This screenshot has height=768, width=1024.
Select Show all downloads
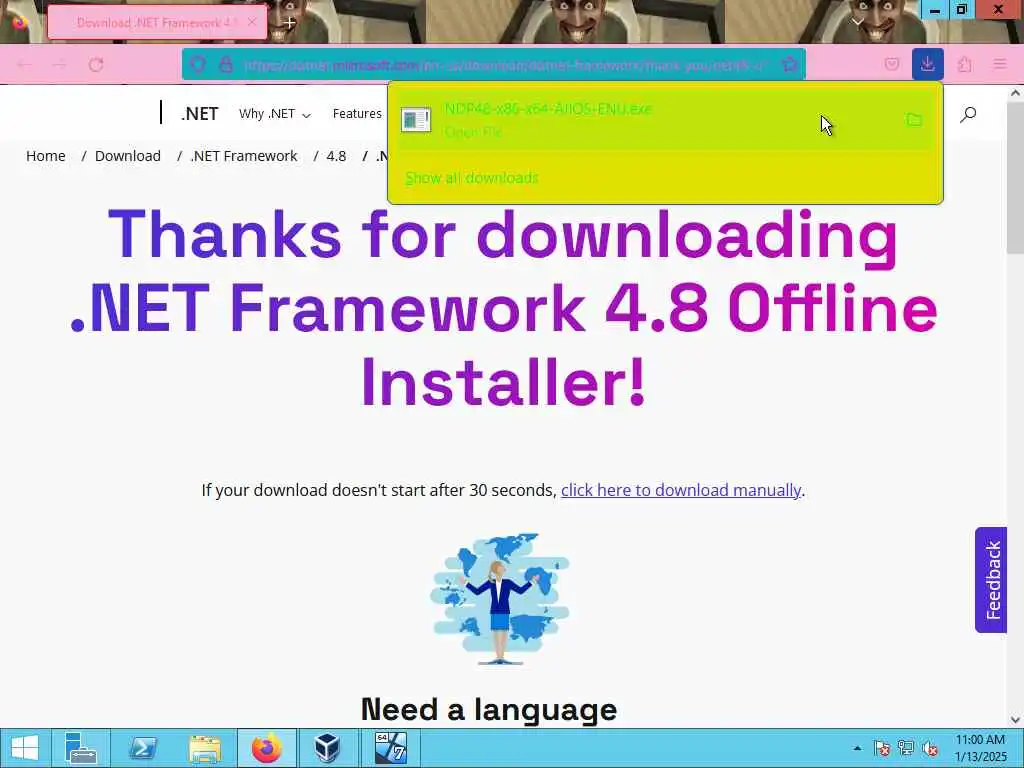click(x=472, y=178)
